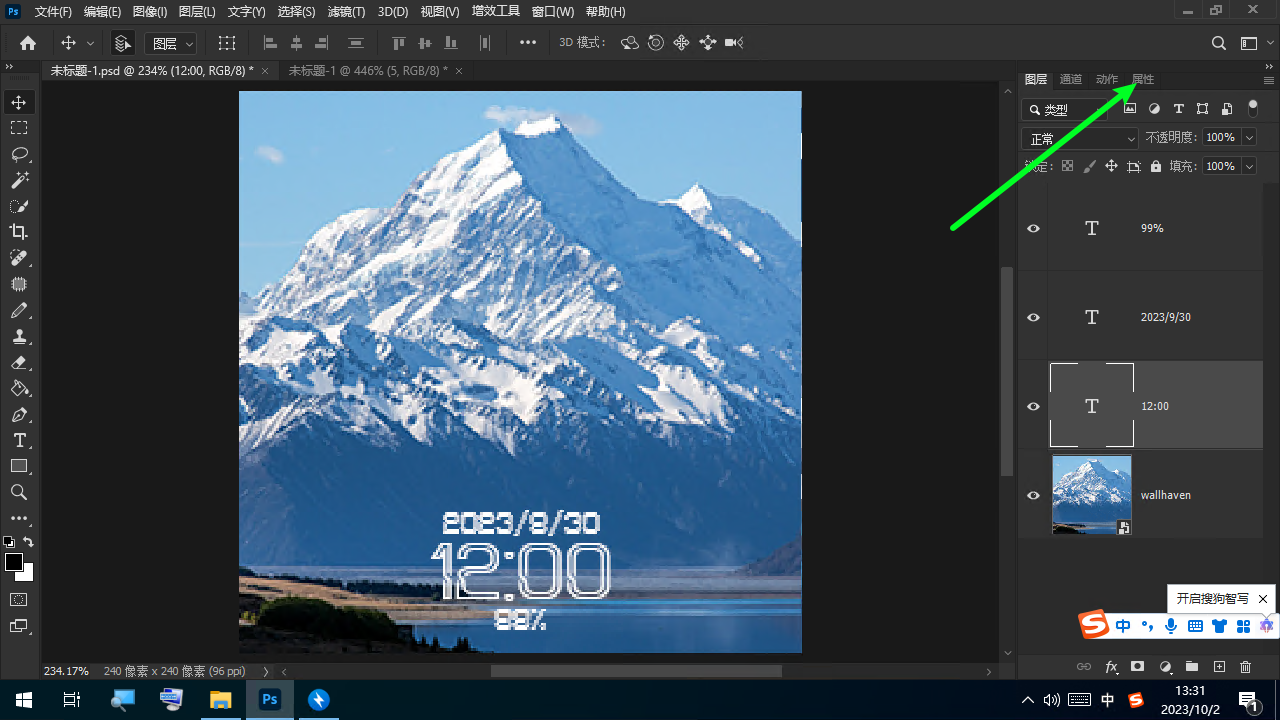Open the blend mode 正常 dropdown
Viewport: 1280px width, 720px height.
[1079, 139]
